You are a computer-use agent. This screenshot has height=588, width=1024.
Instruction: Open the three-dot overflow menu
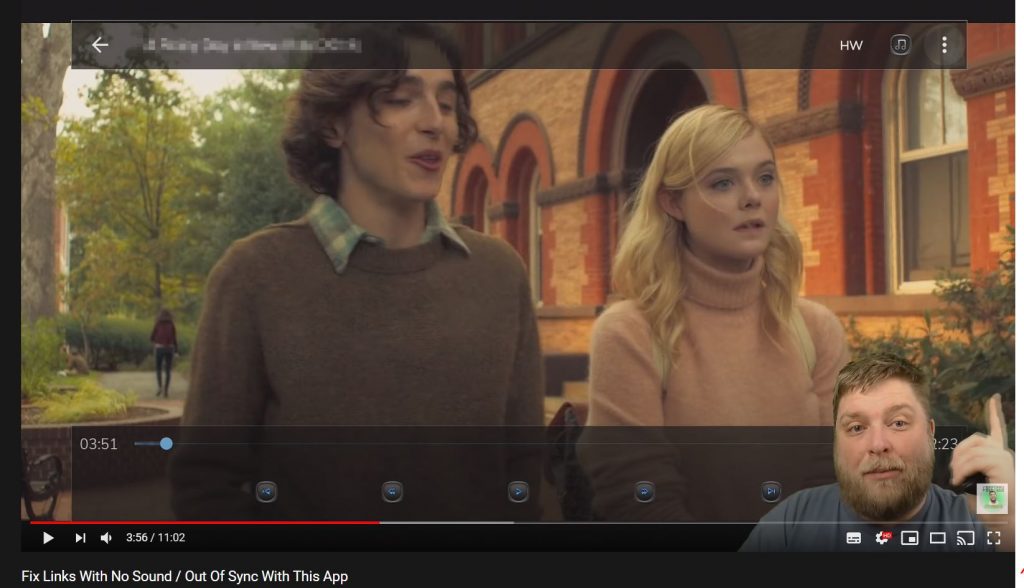944,44
